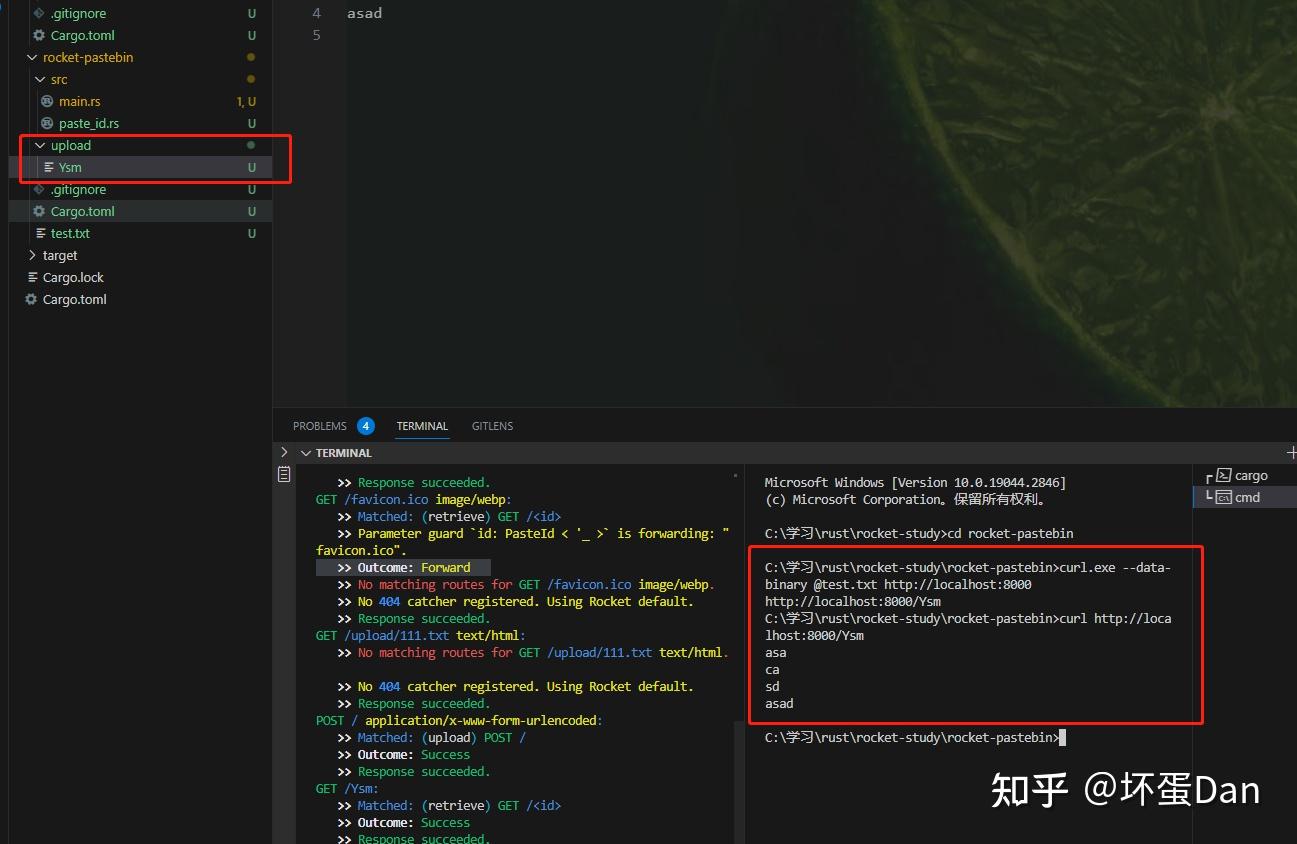This screenshot has width=1297, height=844.
Task: Select Cargo.lock in the explorer
Action: tap(73, 277)
